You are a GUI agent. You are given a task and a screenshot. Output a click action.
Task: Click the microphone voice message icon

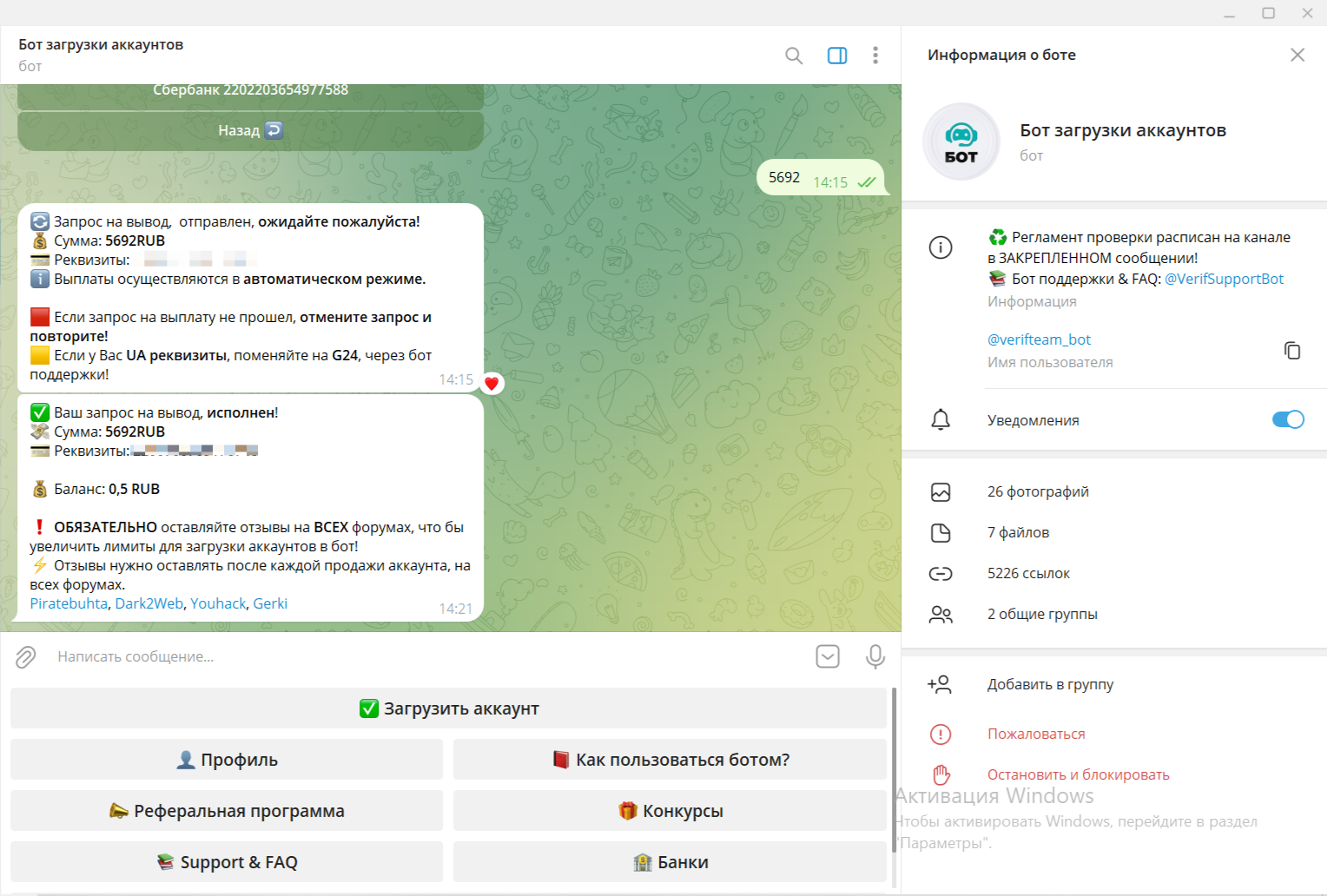click(x=875, y=657)
